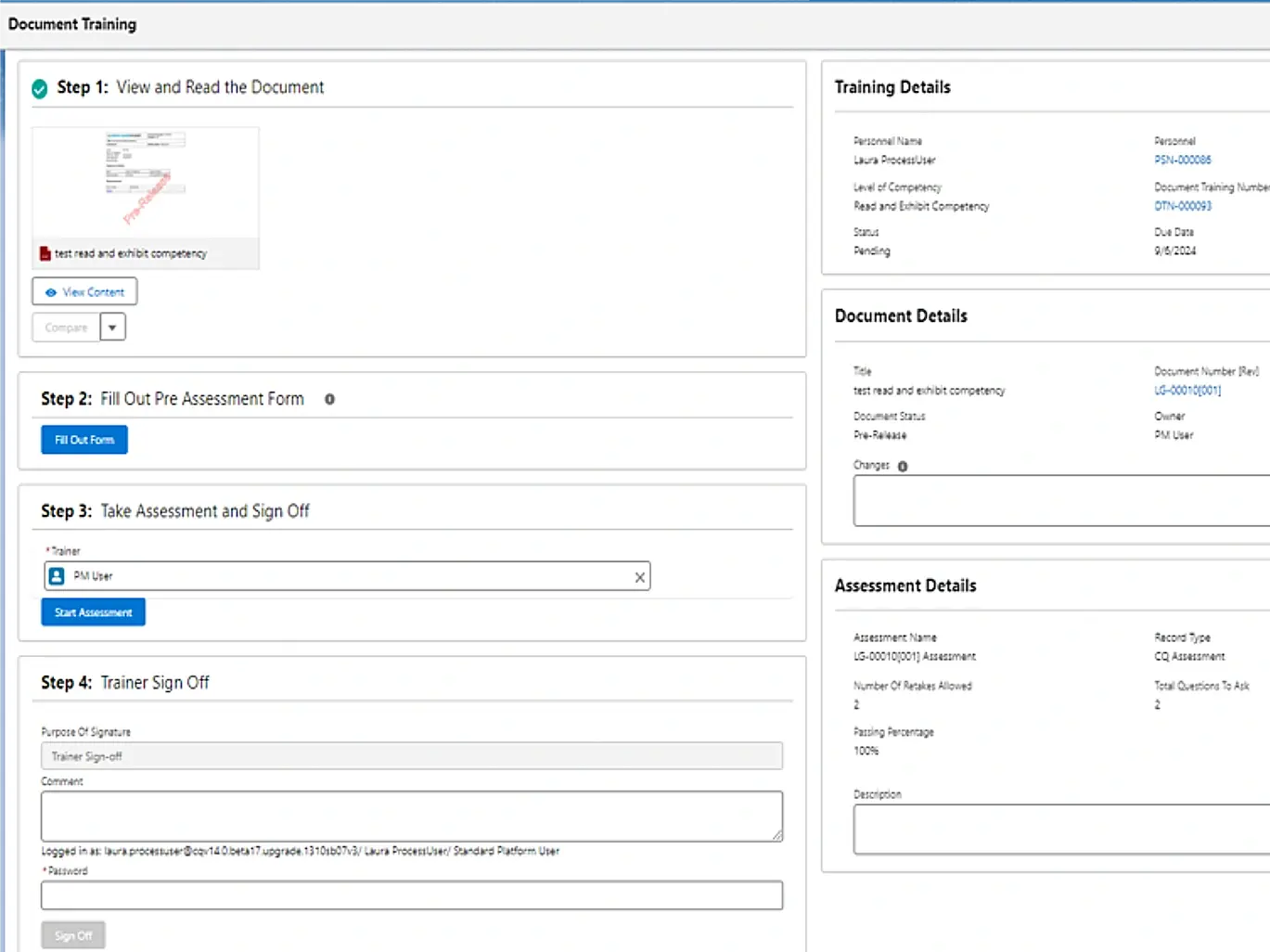Open the PSN-000086 personnel link
The image size is (1270, 952).
1183,160
